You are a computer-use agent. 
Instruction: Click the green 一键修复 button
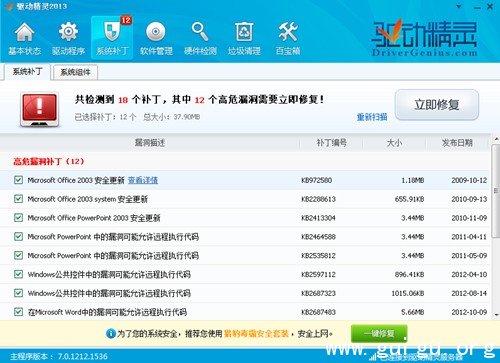pos(379,333)
